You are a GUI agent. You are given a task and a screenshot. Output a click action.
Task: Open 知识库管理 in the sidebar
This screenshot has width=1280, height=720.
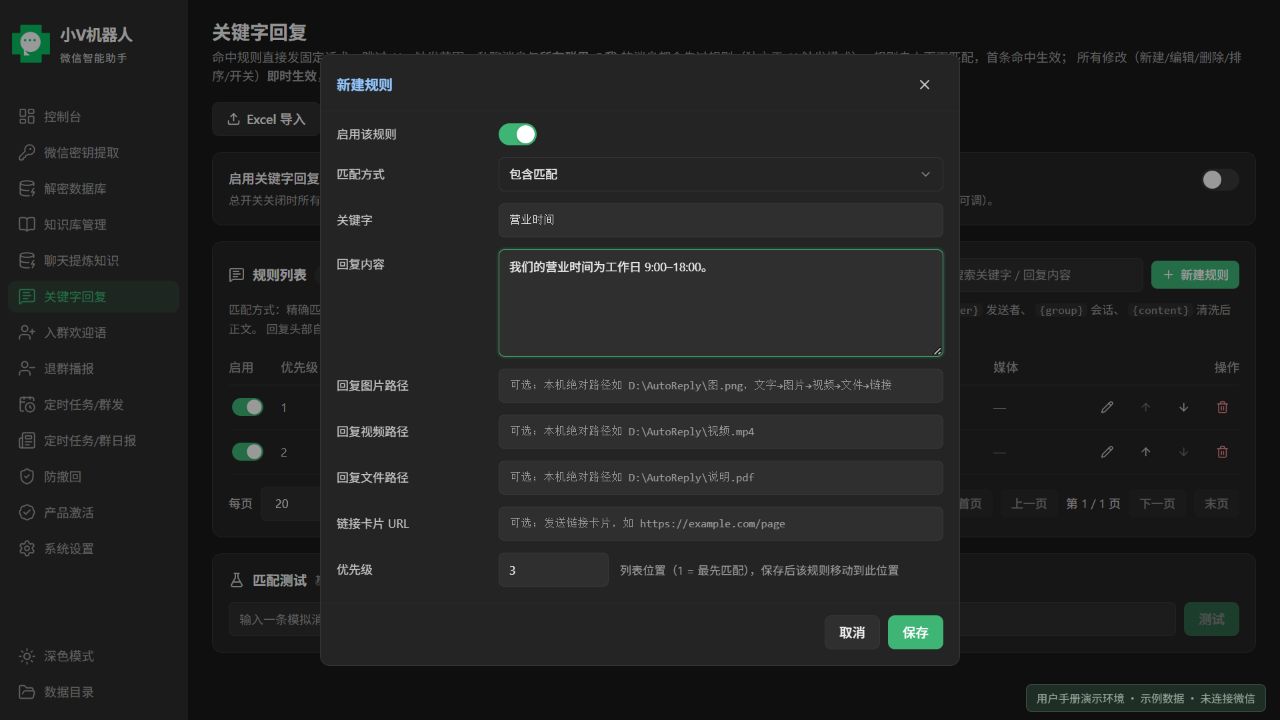94,224
